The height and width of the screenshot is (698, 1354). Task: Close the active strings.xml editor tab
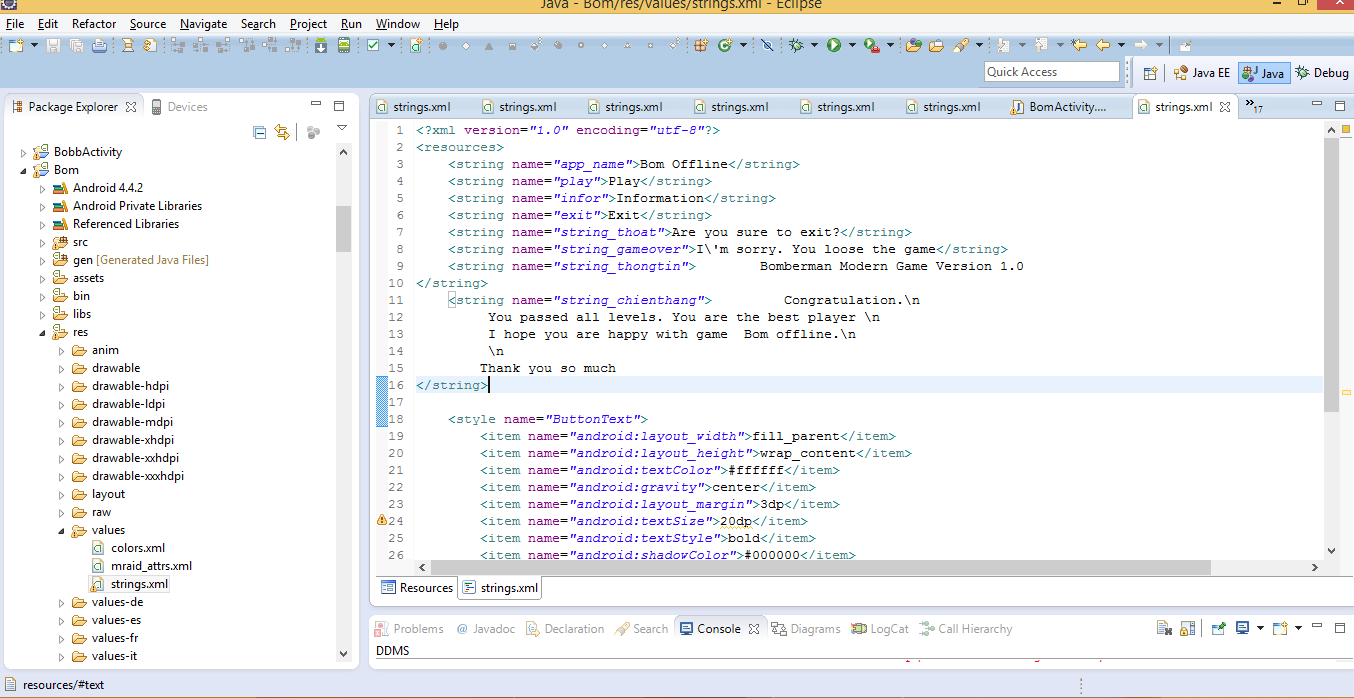[1223, 107]
